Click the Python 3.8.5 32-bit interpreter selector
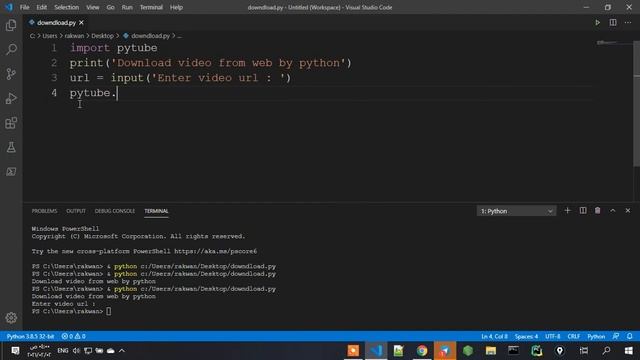Viewport: 640px width, 360px height. 30,336
